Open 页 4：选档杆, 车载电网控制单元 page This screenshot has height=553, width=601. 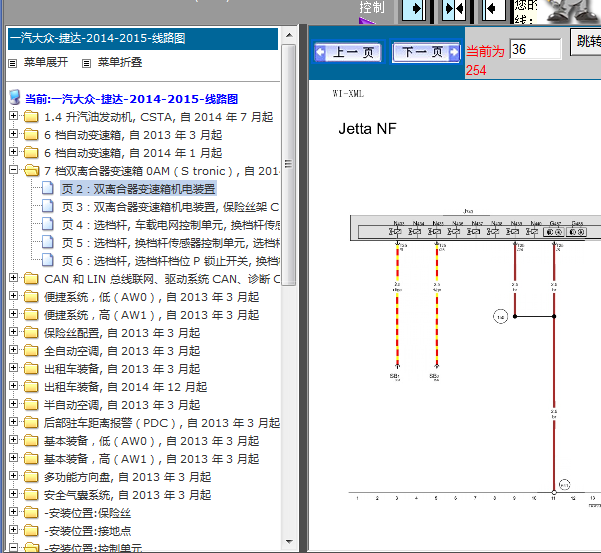tap(170, 225)
